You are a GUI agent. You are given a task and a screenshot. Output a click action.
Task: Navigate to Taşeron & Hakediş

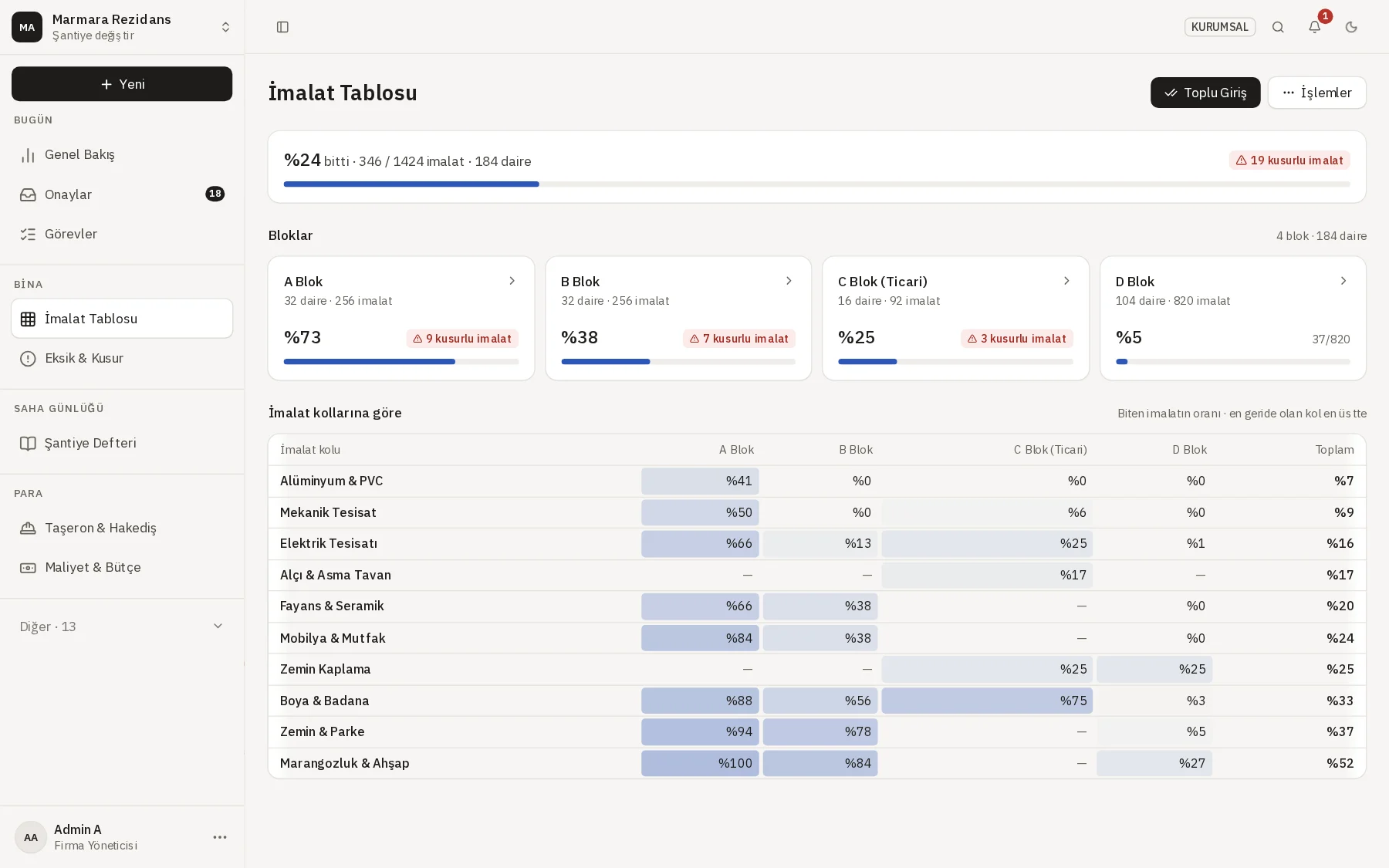122,528
